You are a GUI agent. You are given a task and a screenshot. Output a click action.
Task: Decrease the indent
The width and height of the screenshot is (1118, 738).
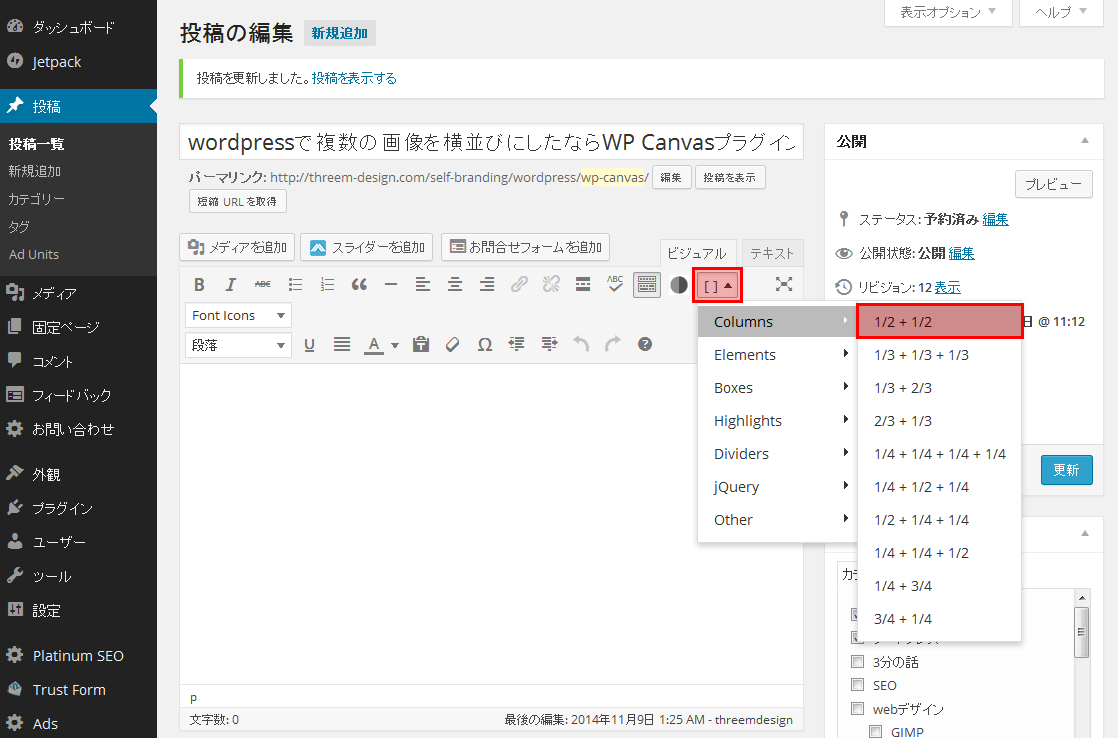coord(516,345)
